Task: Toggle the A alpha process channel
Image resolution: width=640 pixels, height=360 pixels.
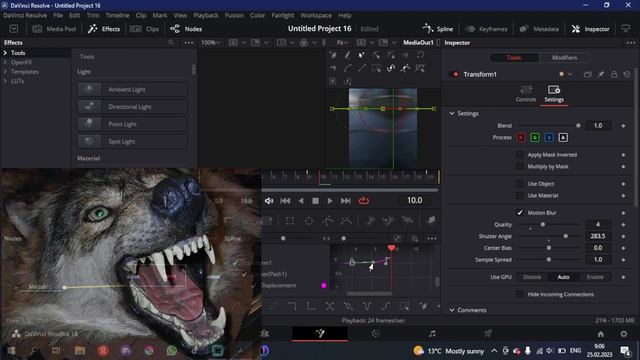Action: (x=563, y=138)
